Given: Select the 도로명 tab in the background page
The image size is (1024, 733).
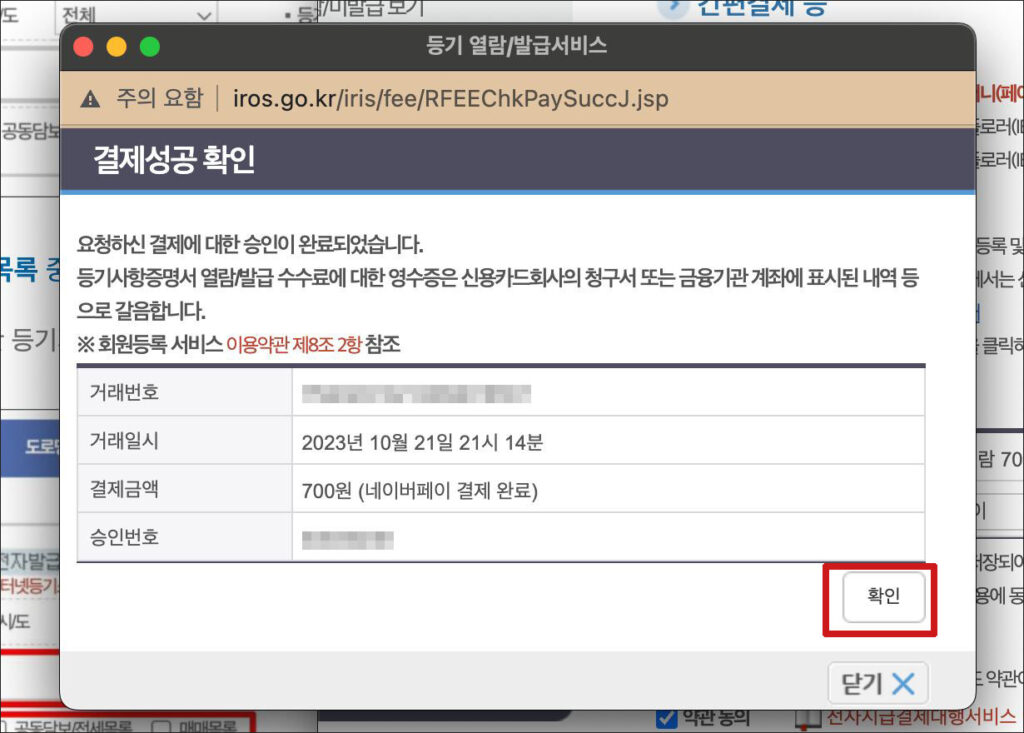Looking at the screenshot, I should 40,446.
